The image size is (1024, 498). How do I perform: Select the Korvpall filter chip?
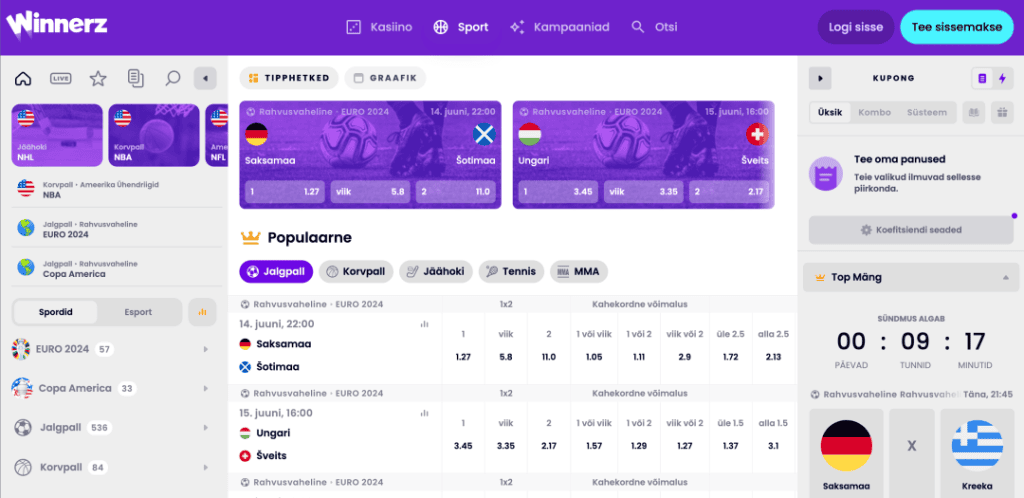click(356, 272)
